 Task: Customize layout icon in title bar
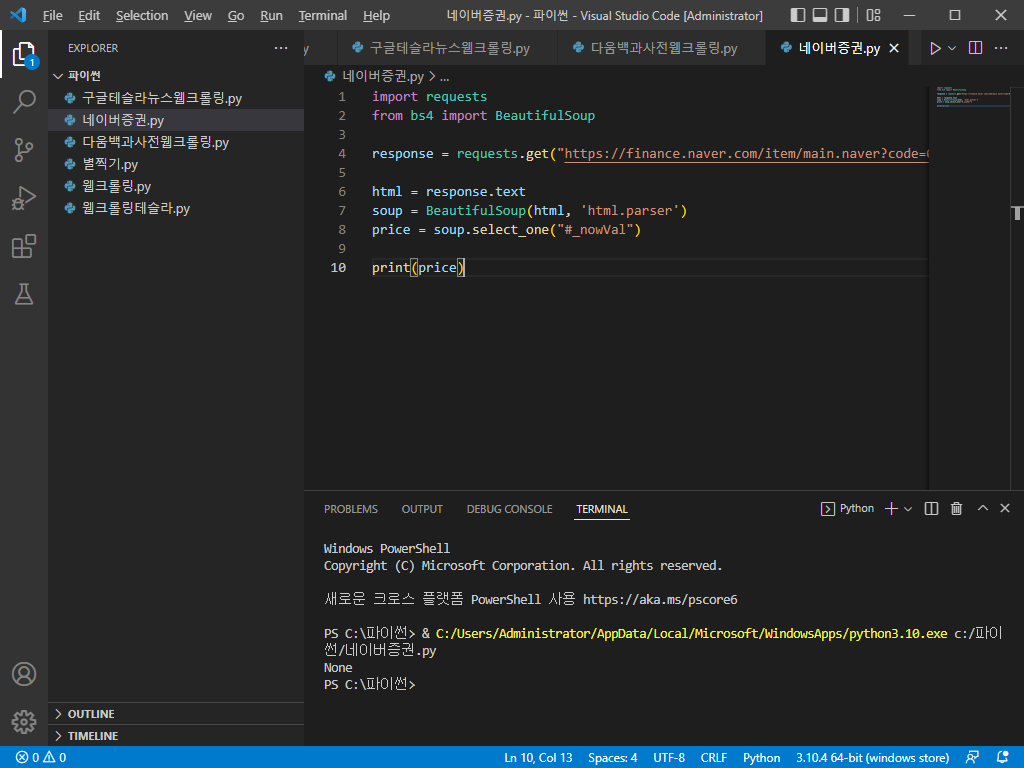click(873, 15)
